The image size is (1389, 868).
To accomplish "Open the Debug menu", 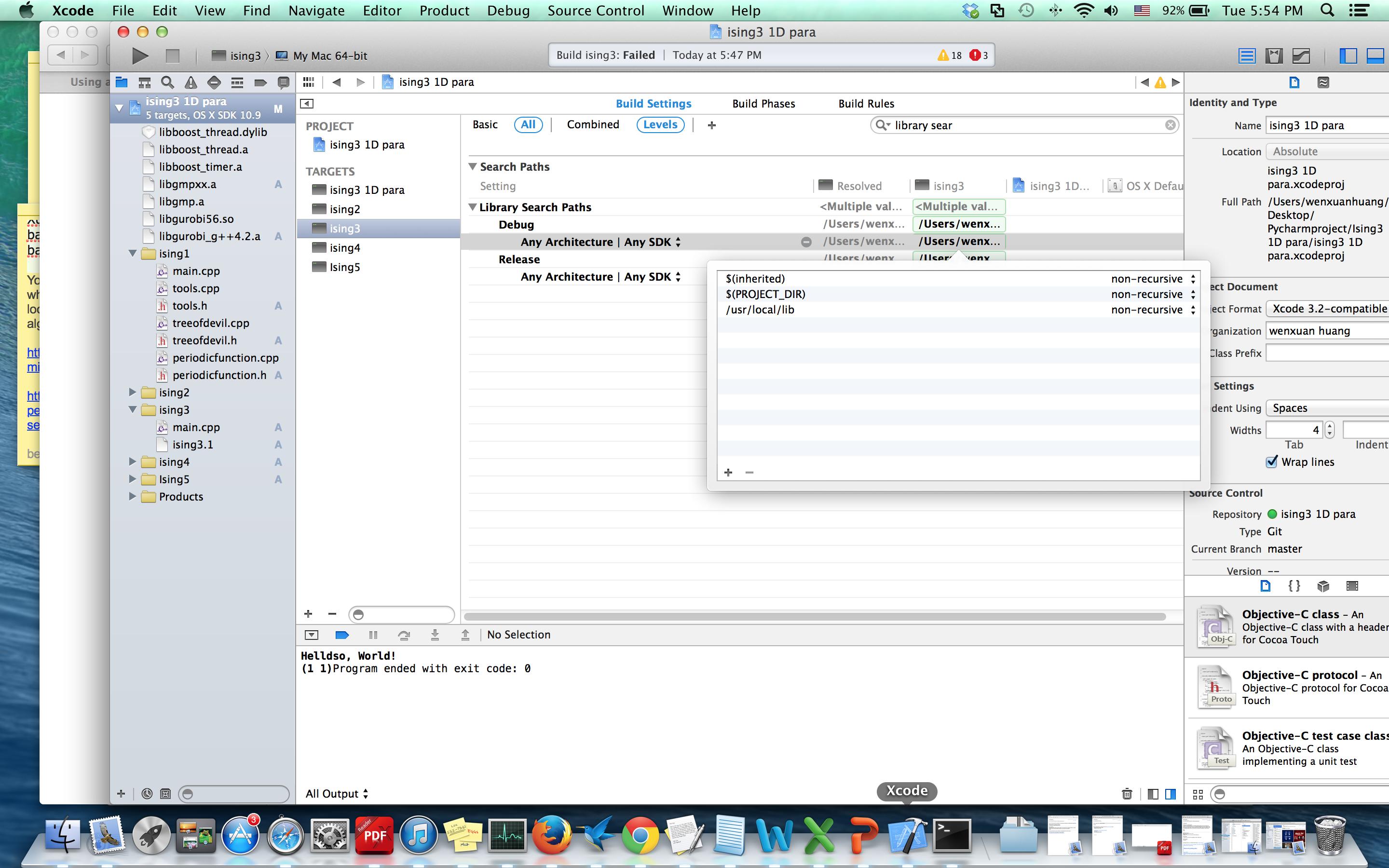I will point(508,10).
